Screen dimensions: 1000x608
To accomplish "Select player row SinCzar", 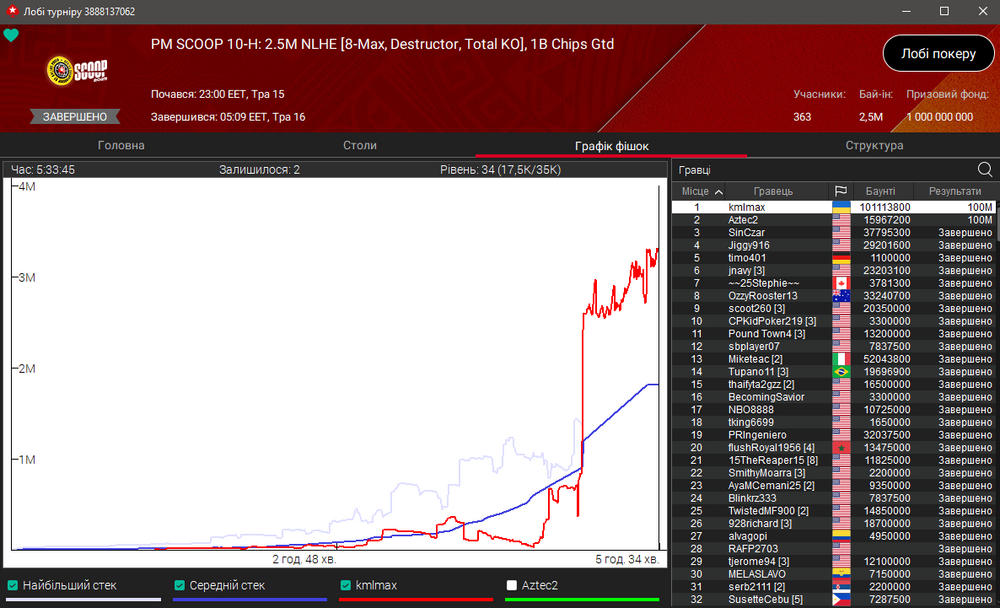I will click(x=834, y=233).
